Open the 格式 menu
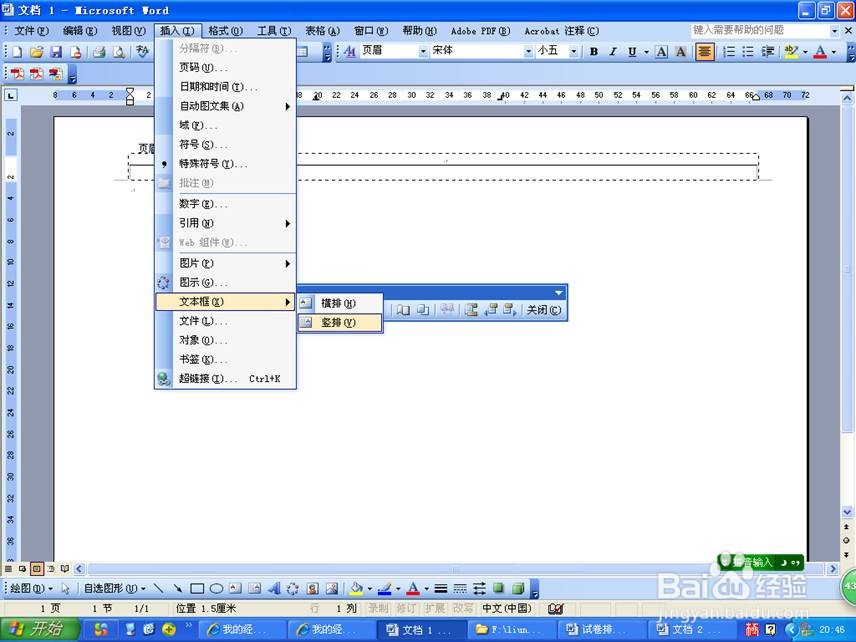The image size is (856, 642). pos(225,31)
